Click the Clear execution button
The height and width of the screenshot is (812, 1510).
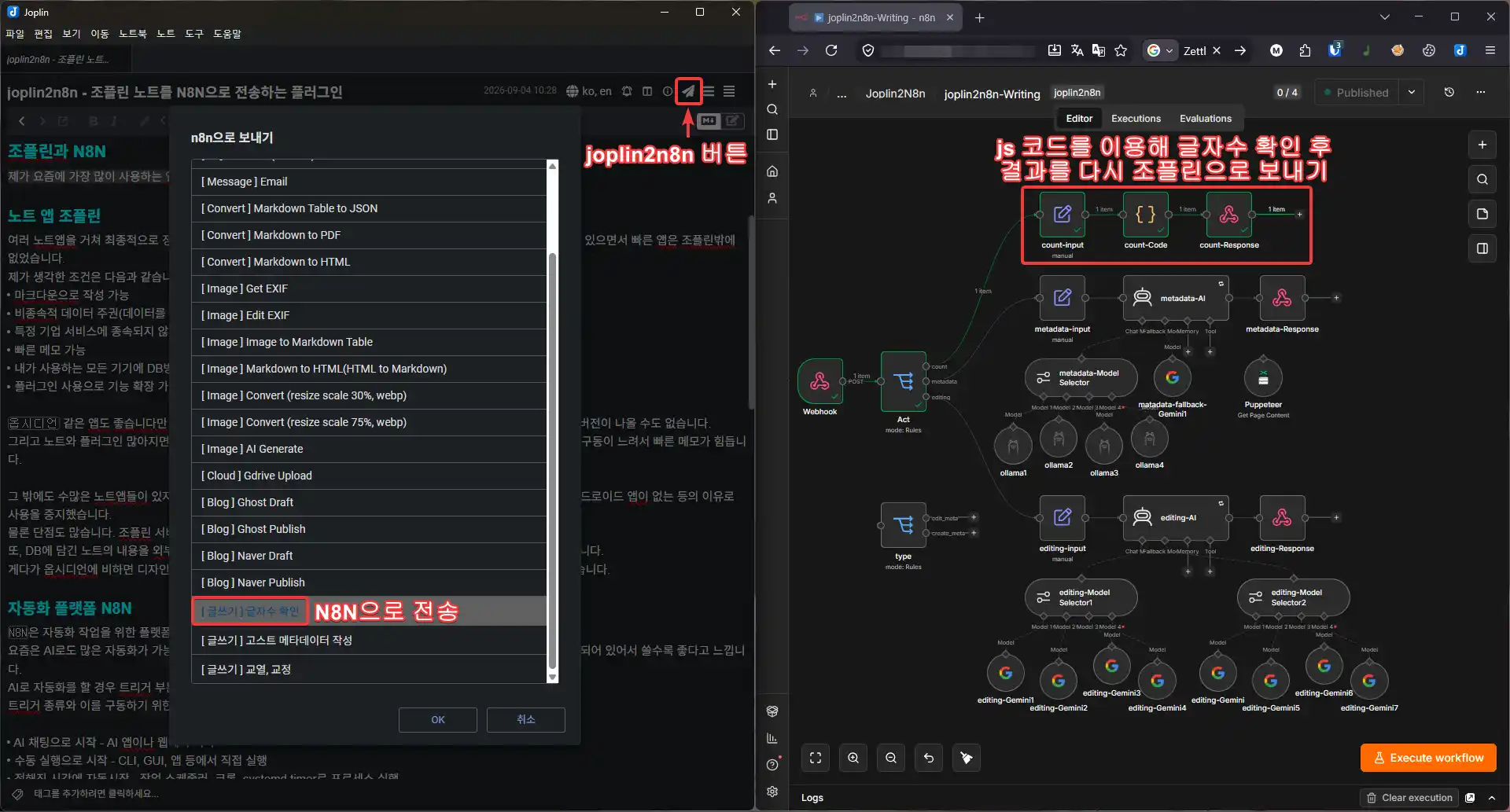[x=1409, y=798]
